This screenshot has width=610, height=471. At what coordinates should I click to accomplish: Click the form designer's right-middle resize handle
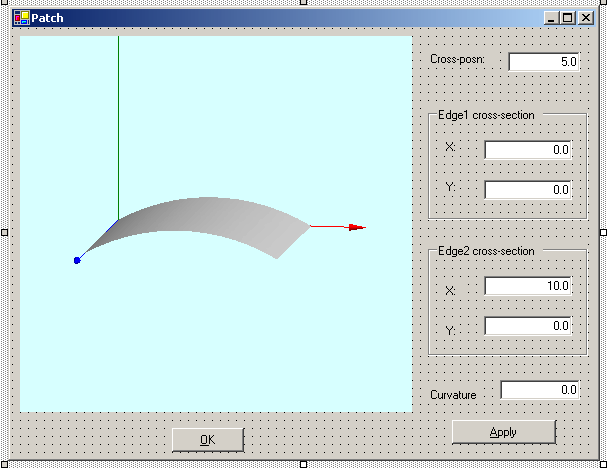coord(603,232)
